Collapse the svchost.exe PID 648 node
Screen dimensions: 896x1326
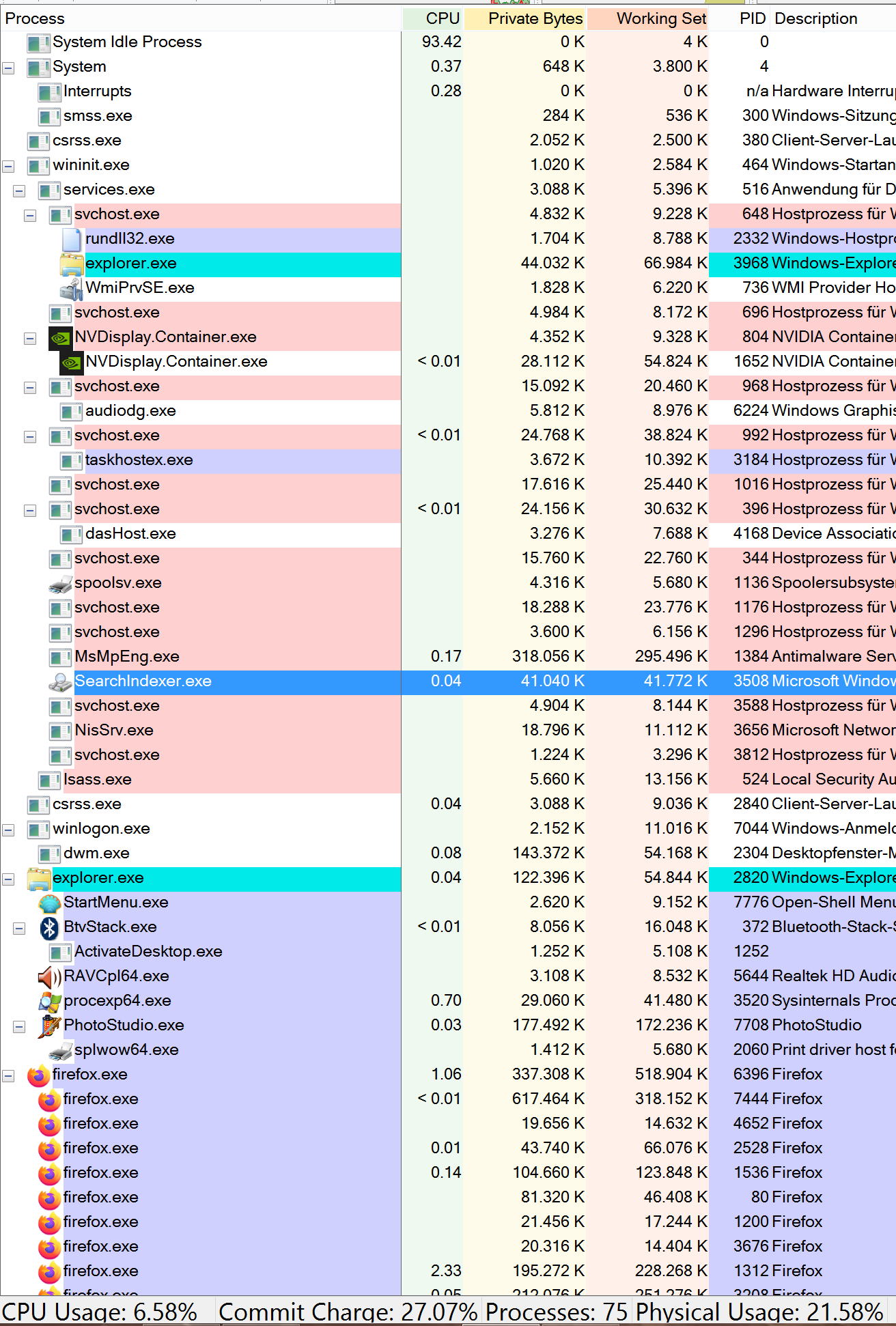30,215
